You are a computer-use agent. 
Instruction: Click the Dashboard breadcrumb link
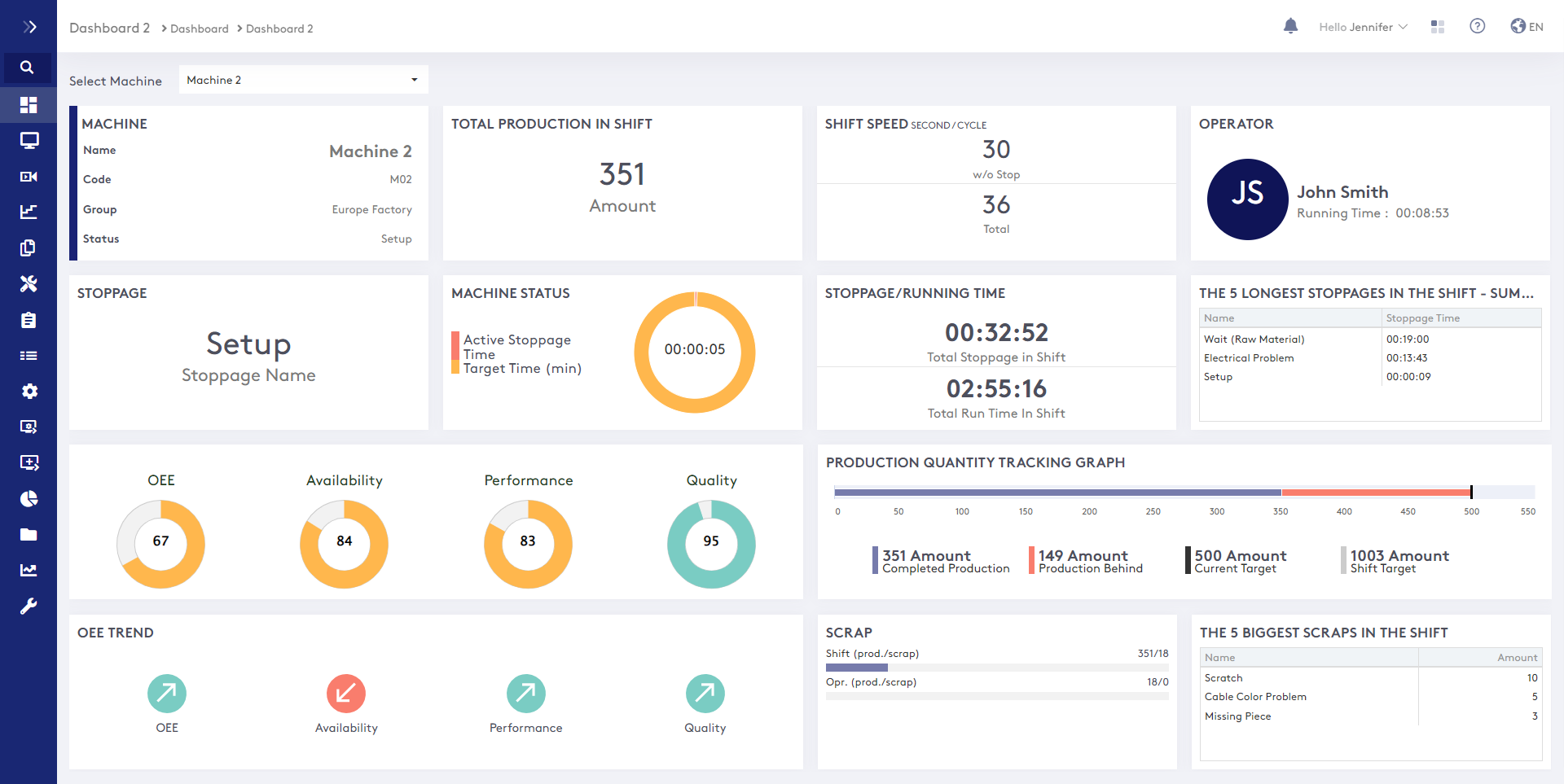199,28
